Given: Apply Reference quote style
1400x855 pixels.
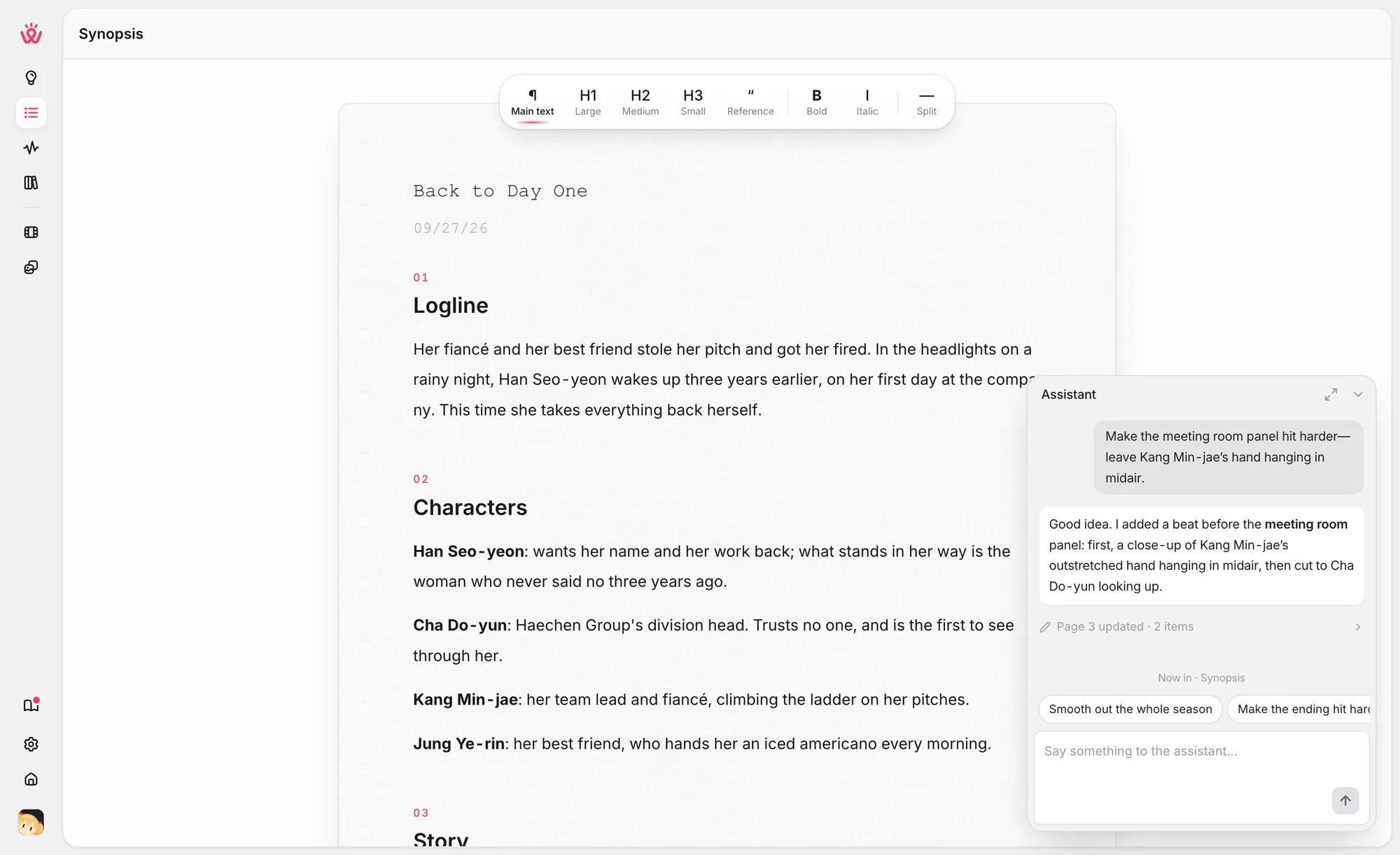Looking at the screenshot, I should (750, 102).
